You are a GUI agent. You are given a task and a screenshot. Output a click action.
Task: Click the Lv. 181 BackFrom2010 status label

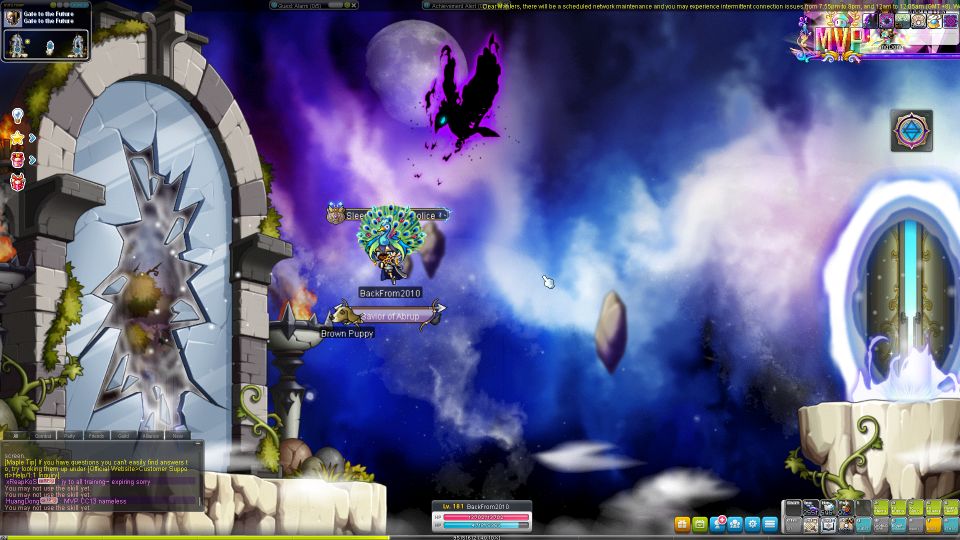(476, 507)
